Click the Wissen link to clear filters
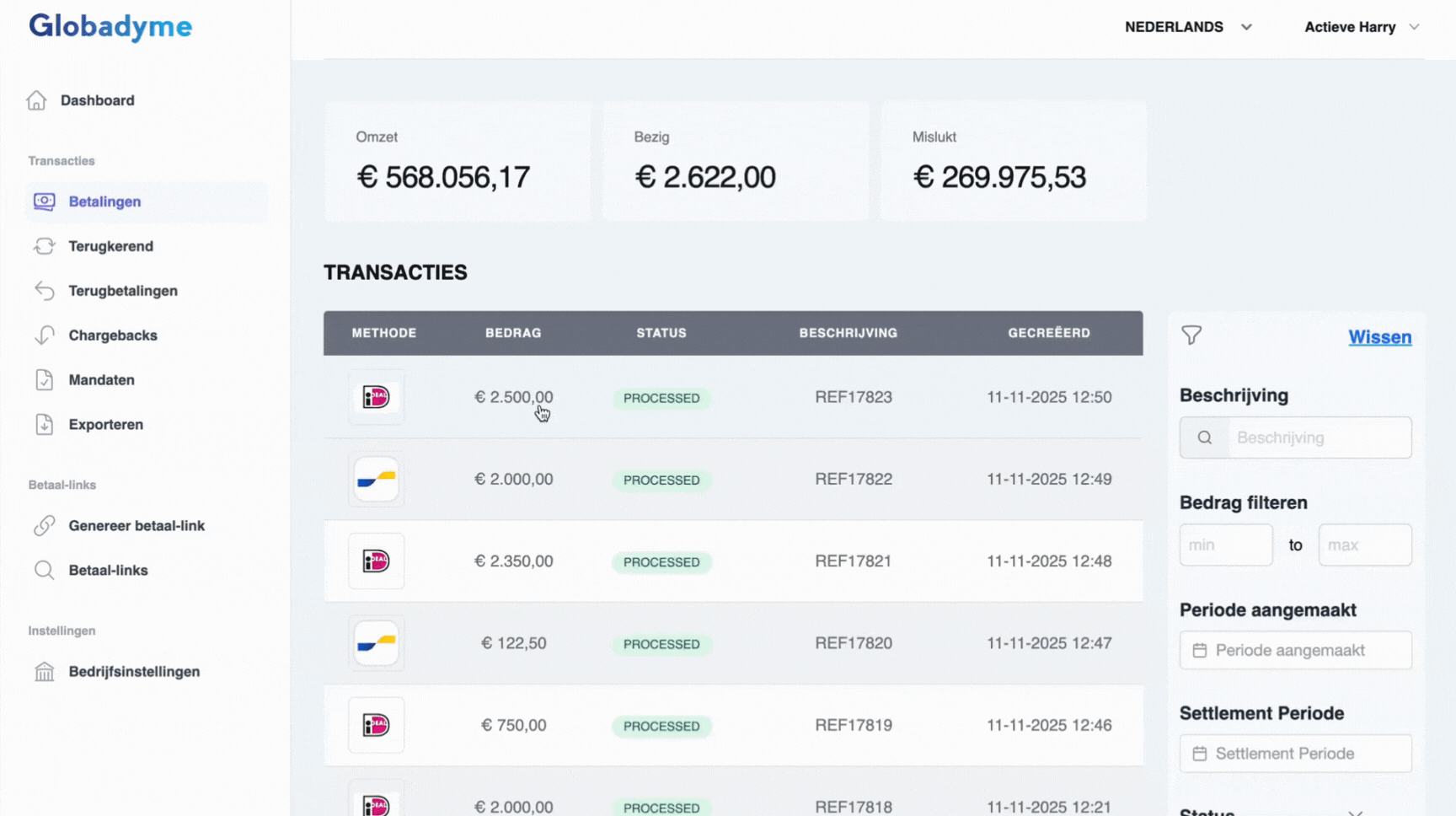1456x816 pixels. pyautogui.click(x=1379, y=336)
